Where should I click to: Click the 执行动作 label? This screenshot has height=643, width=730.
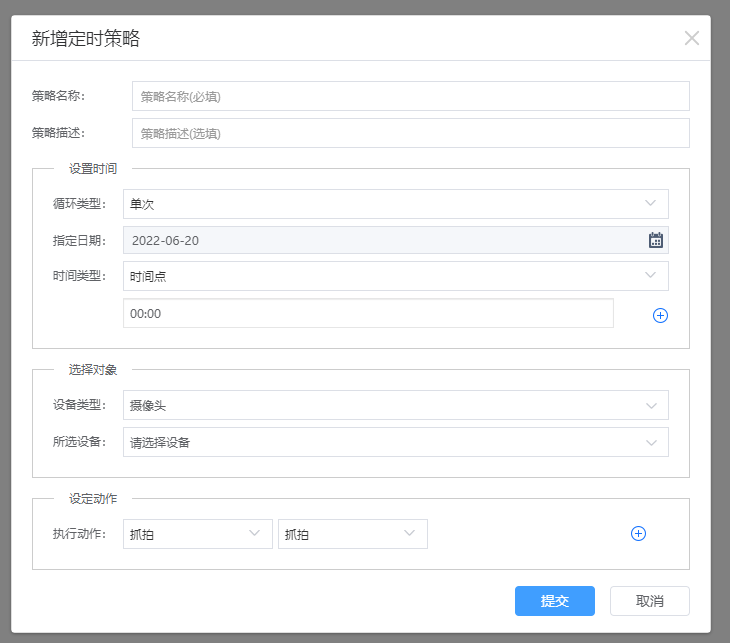80,534
